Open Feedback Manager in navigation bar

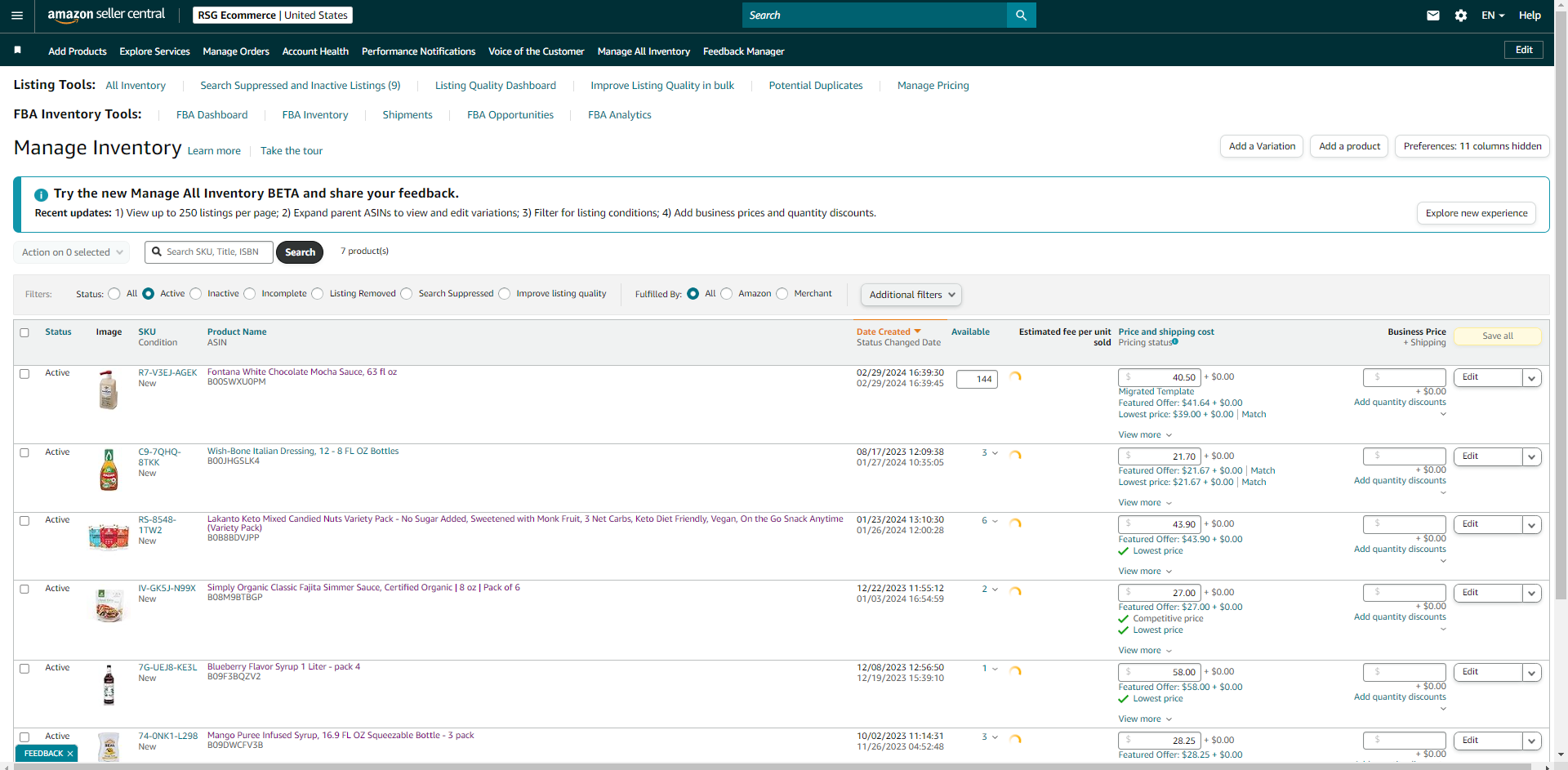tap(744, 51)
